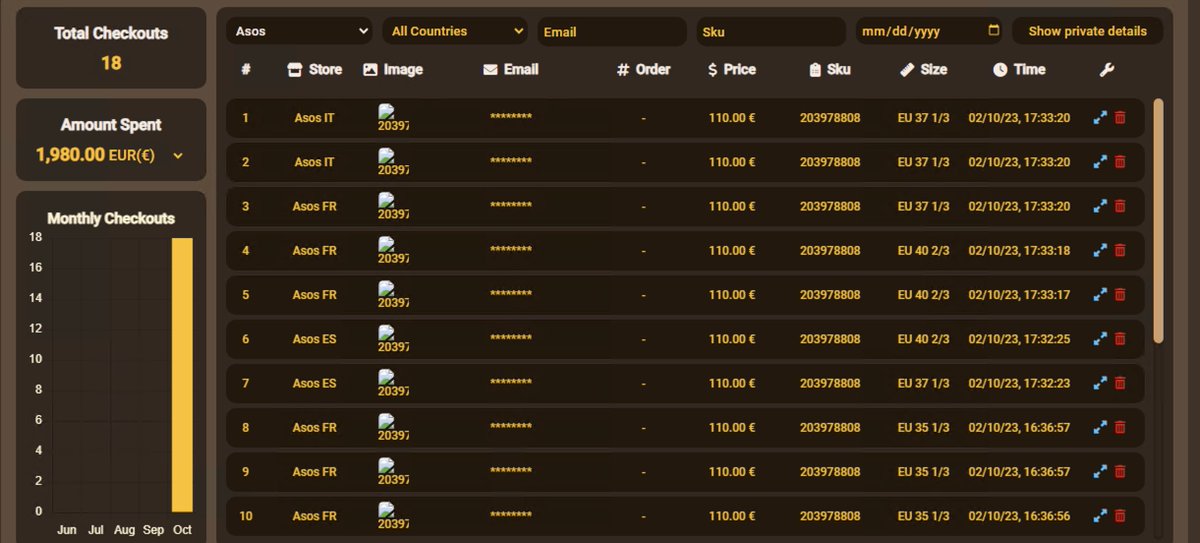This screenshot has width=1200, height=543.
Task: Expand details for checkout row 5
Action: click(x=1100, y=295)
